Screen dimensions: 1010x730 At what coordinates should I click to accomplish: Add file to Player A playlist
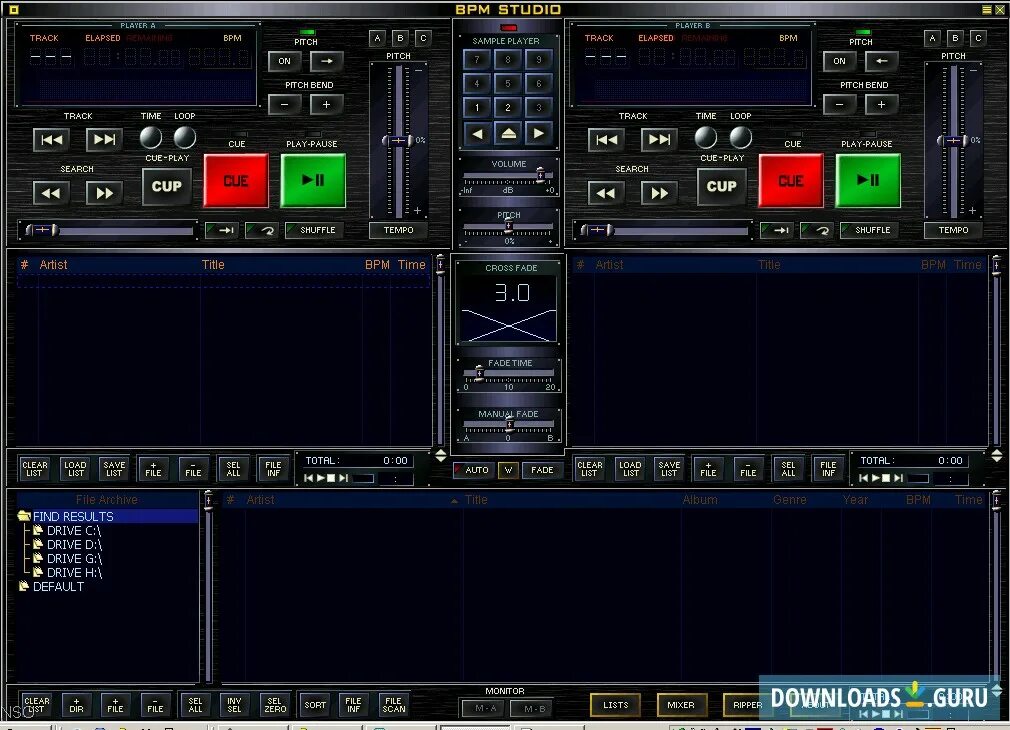(153, 468)
